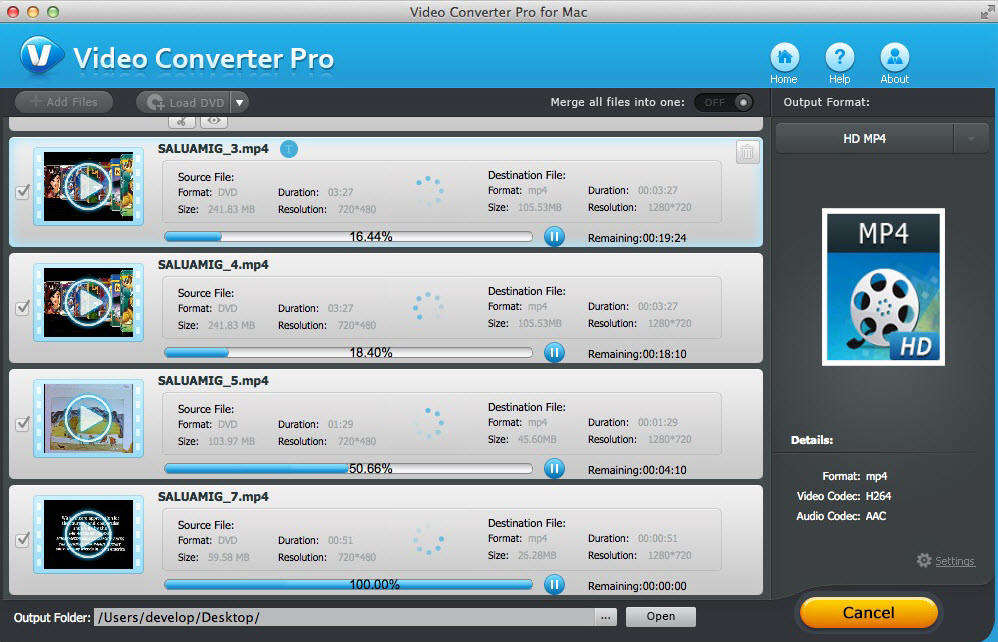998x642 pixels.
Task: Click the Video Converter Pro logo
Action: click(41, 56)
